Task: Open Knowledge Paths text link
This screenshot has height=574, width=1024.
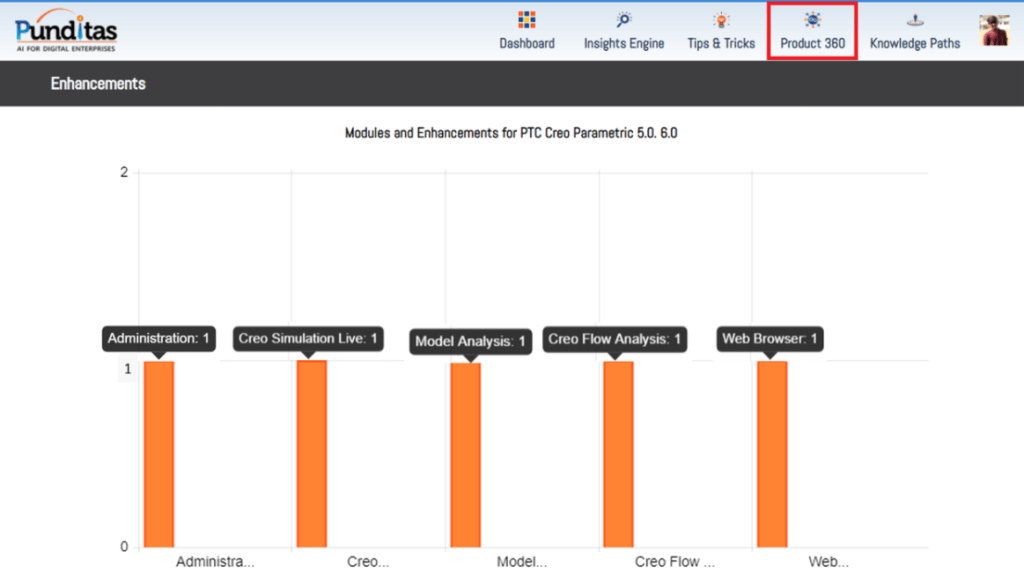Action: click(x=914, y=44)
